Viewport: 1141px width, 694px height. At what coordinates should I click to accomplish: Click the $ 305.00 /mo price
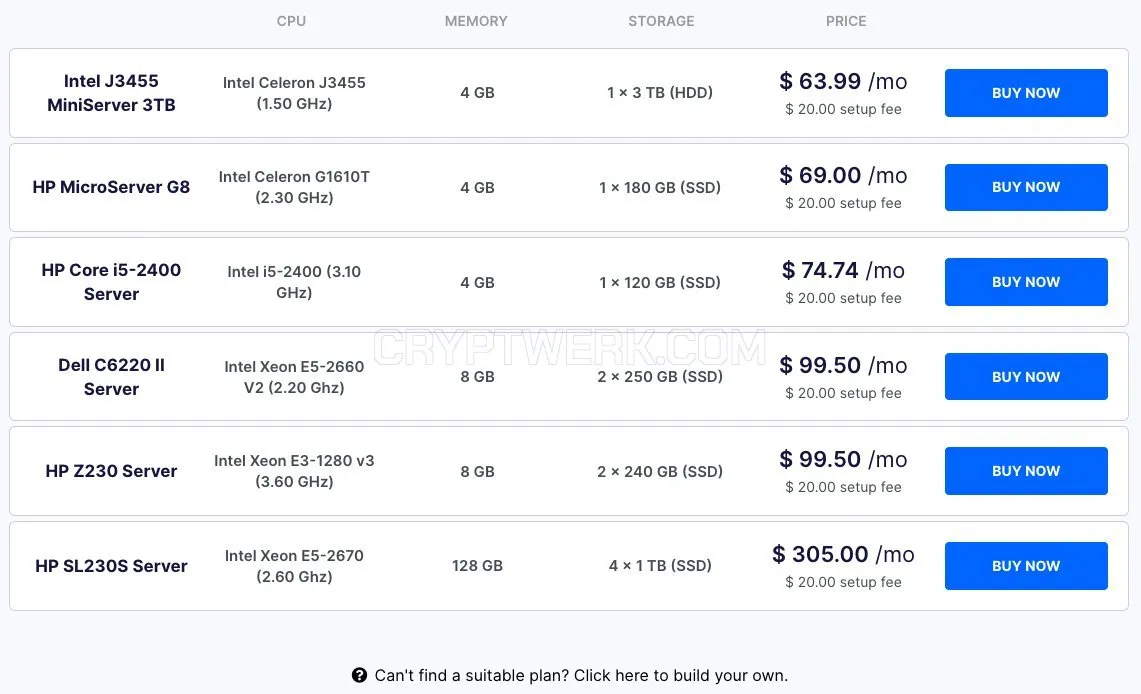coord(843,554)
